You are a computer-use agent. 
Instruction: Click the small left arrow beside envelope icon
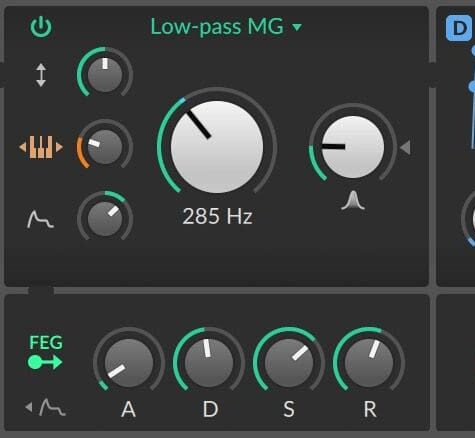point(29,407)
